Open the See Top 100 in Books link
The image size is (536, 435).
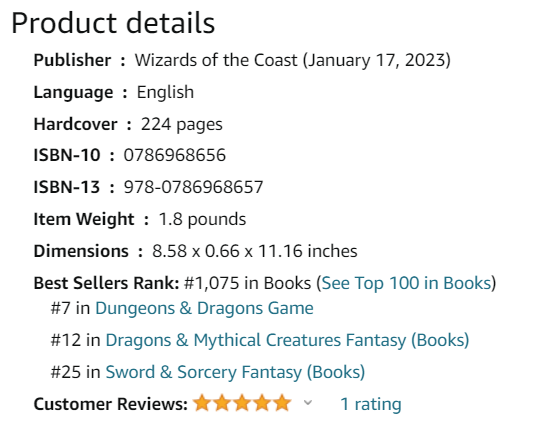pos(406,283)
